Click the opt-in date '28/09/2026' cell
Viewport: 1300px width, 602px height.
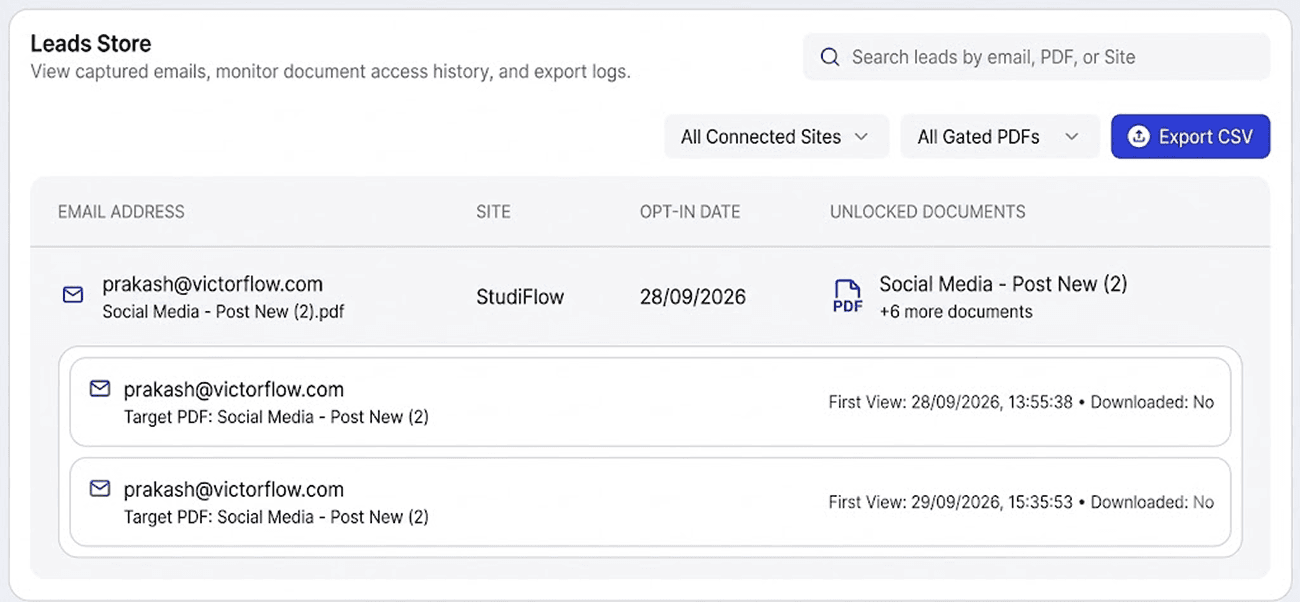(x=693, y=297)
